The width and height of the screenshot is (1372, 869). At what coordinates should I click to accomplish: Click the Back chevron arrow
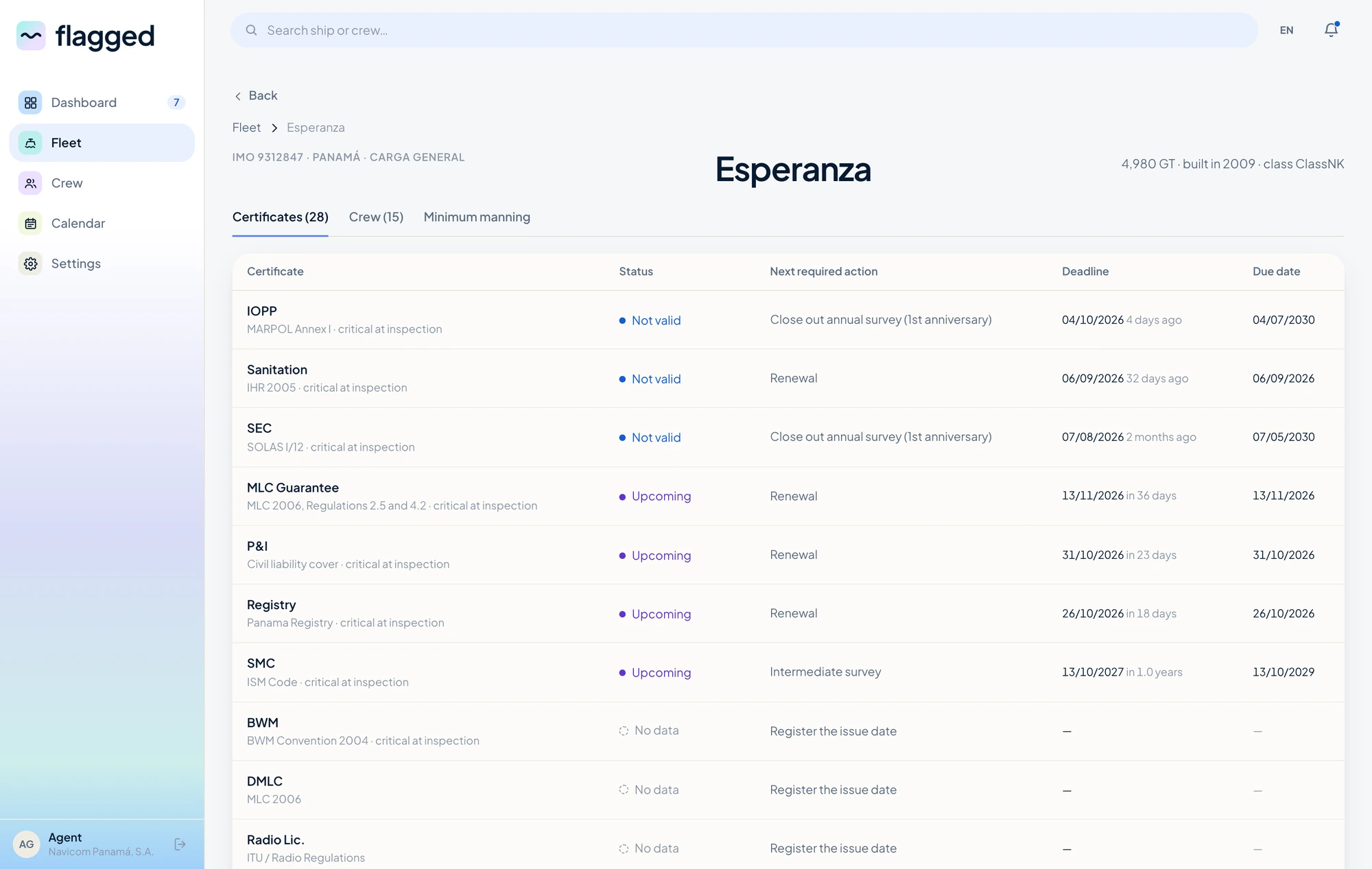click(237, 96)
